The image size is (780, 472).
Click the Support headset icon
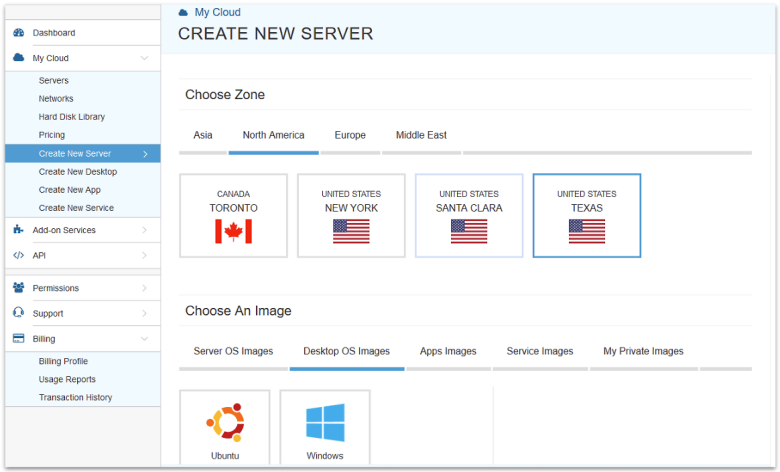(x=18, y=312)
